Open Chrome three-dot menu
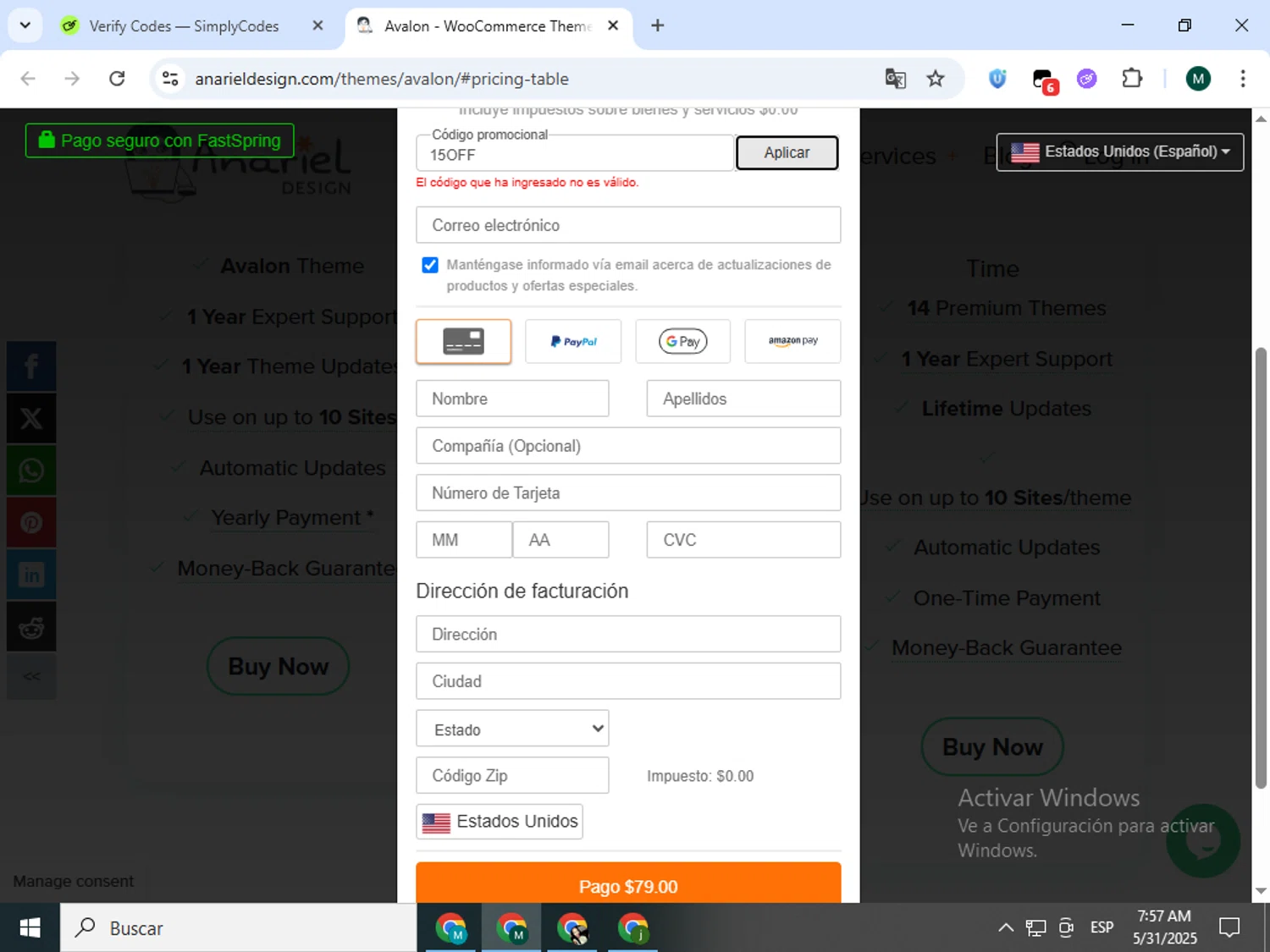 tap(1243, 79)
